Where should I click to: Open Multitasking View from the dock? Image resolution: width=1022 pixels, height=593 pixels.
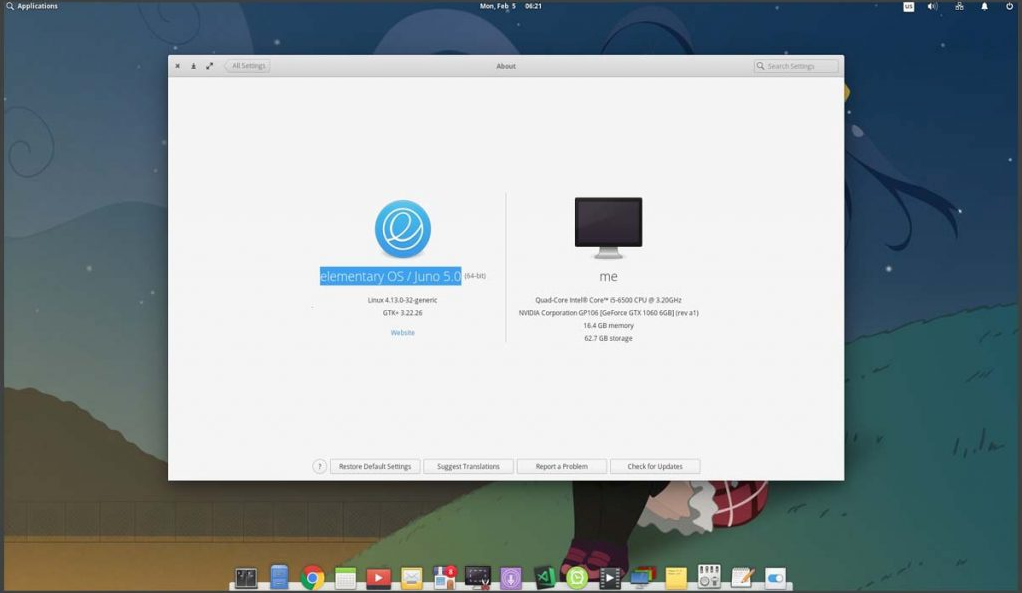coord(246,577)
